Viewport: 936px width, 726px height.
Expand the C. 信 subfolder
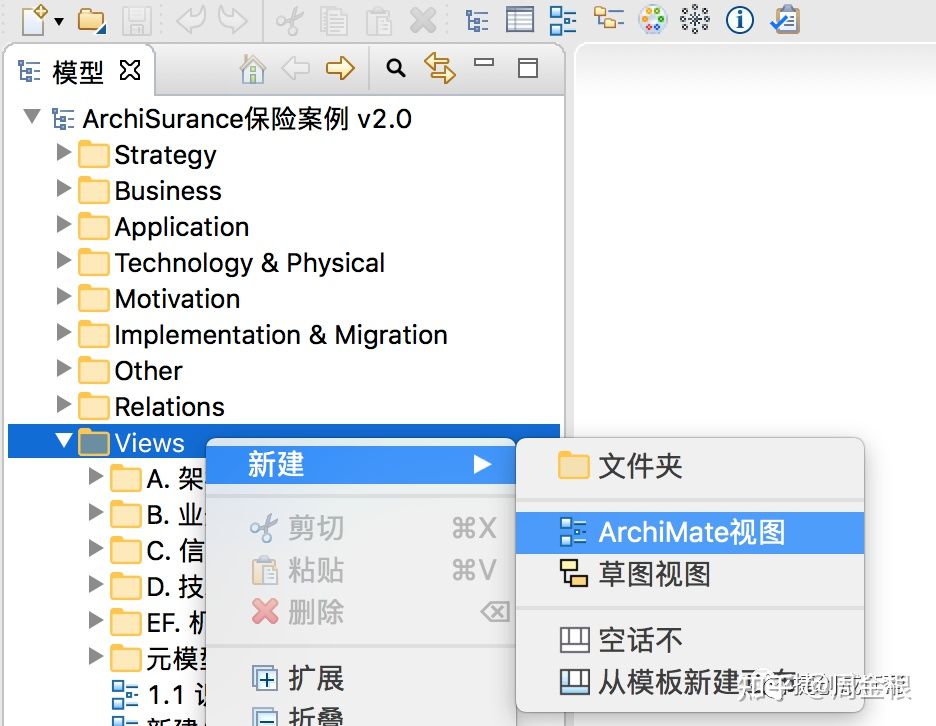click(x=96, y=547)
